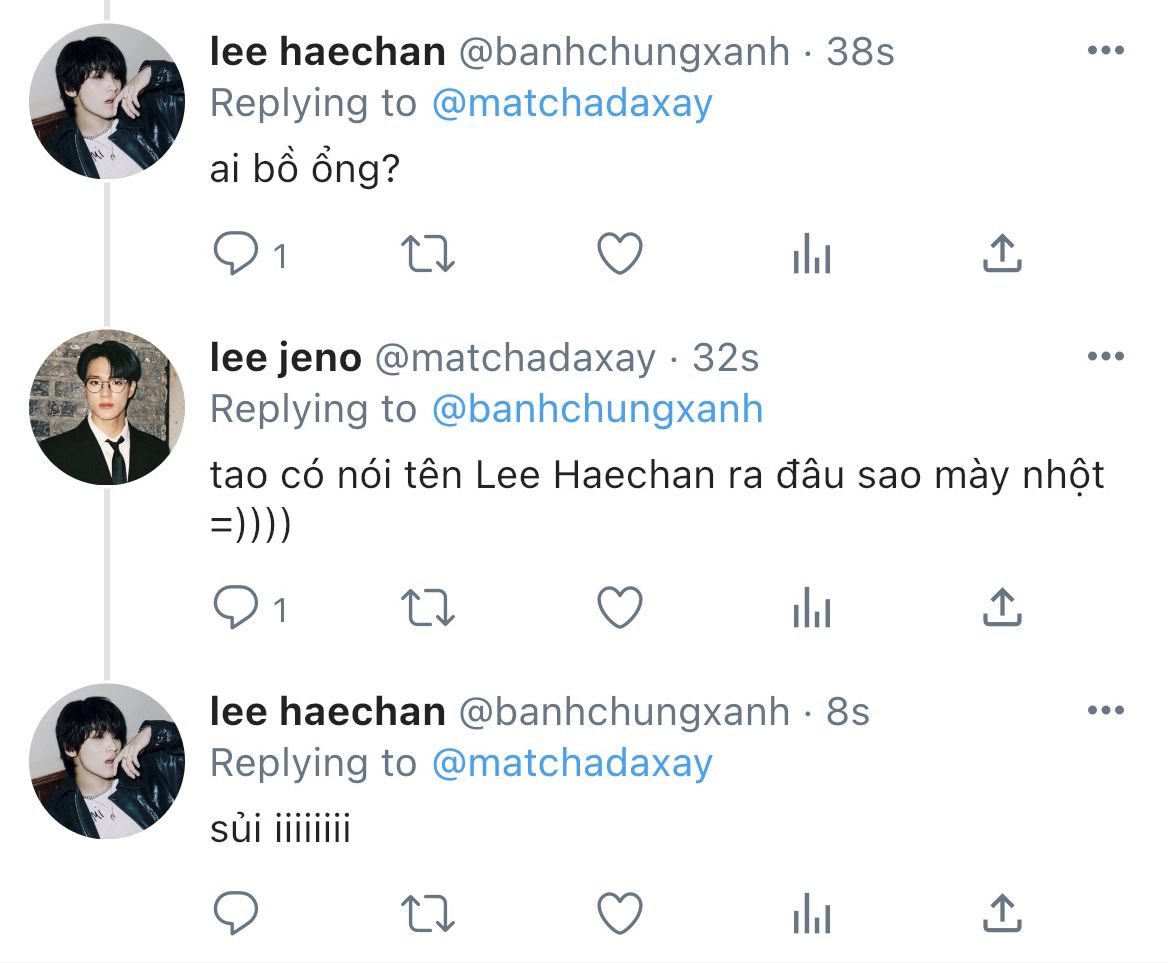This screenshot has height=963, width=1168.
Task: Retweet the 'ai bồ ổng?' tweet
Action: tap(428, 255)
